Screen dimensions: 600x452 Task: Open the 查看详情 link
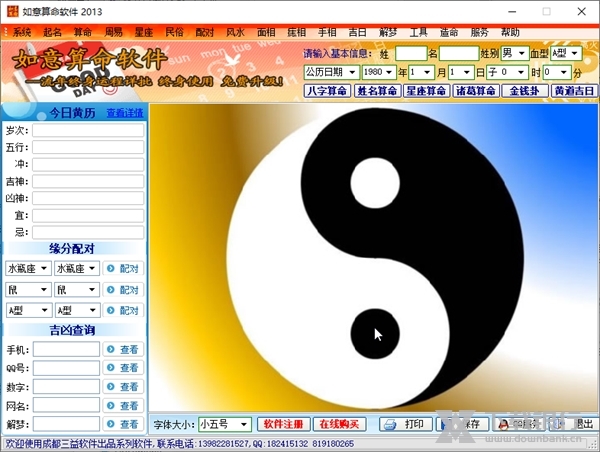pyautogui.click(x=125, y=113)
